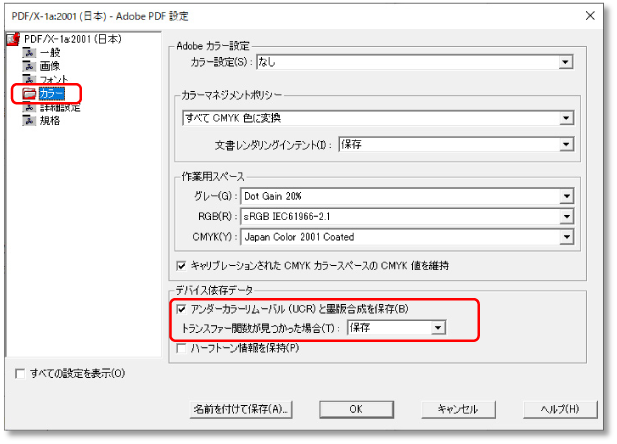Enable ハーフトーン情報を保持 checkbox
Image resolution: width=617 pixels, height=444 pixels.
pos(181,348)
